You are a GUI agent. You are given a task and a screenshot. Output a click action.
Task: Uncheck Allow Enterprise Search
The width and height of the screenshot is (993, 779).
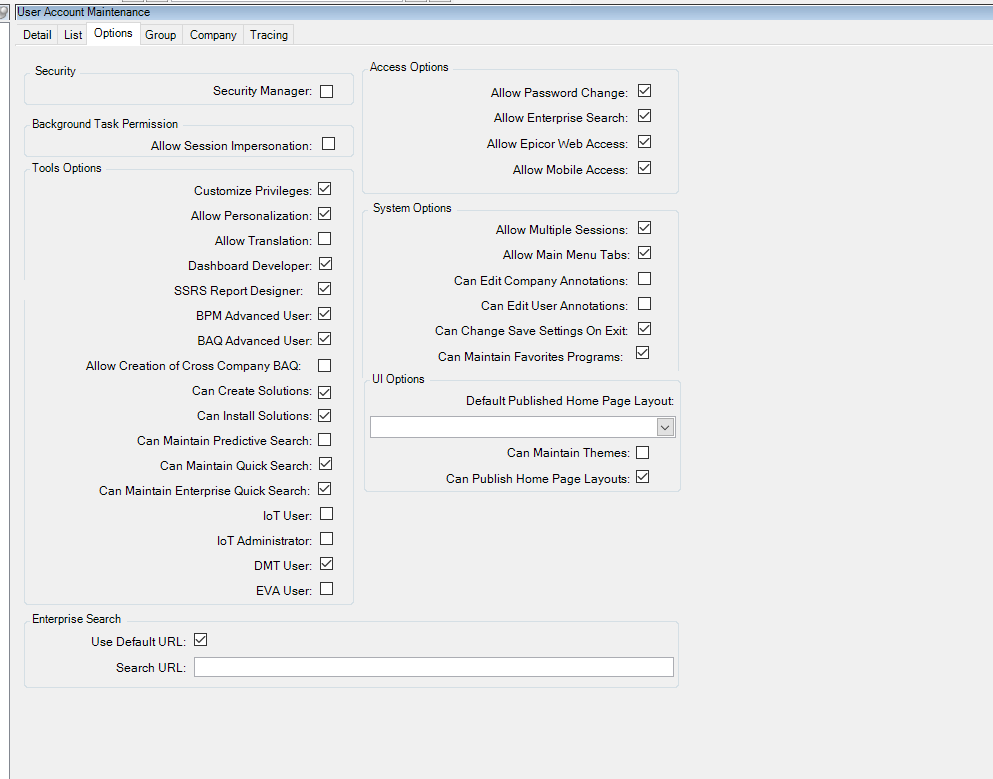[x=645, y=116]
